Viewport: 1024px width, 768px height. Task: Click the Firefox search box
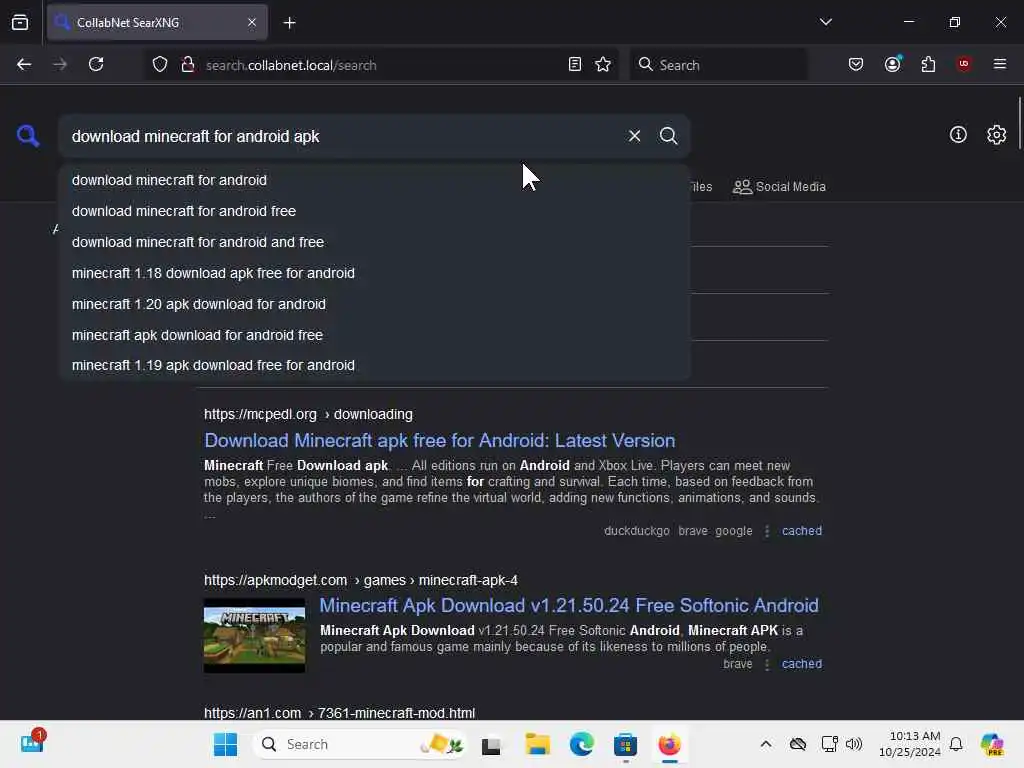click(x=718, y=65)
